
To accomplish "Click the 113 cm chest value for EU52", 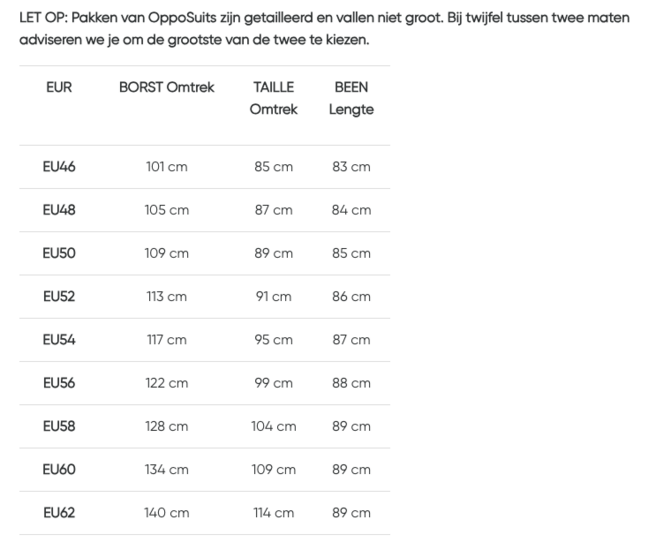I will click(167, 296).
